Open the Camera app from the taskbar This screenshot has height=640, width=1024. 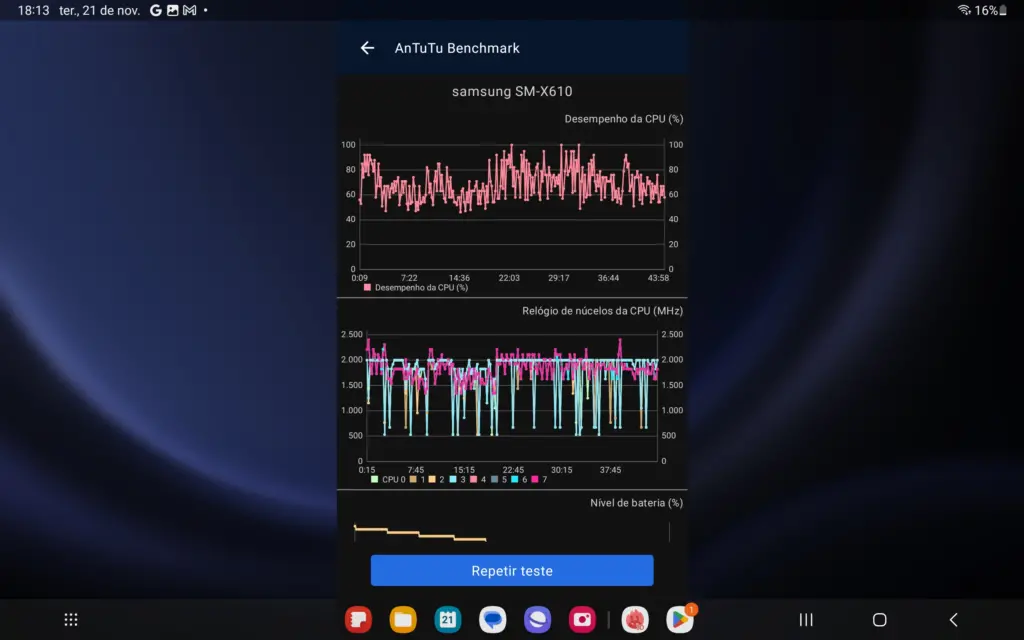(x=583, y=619)
